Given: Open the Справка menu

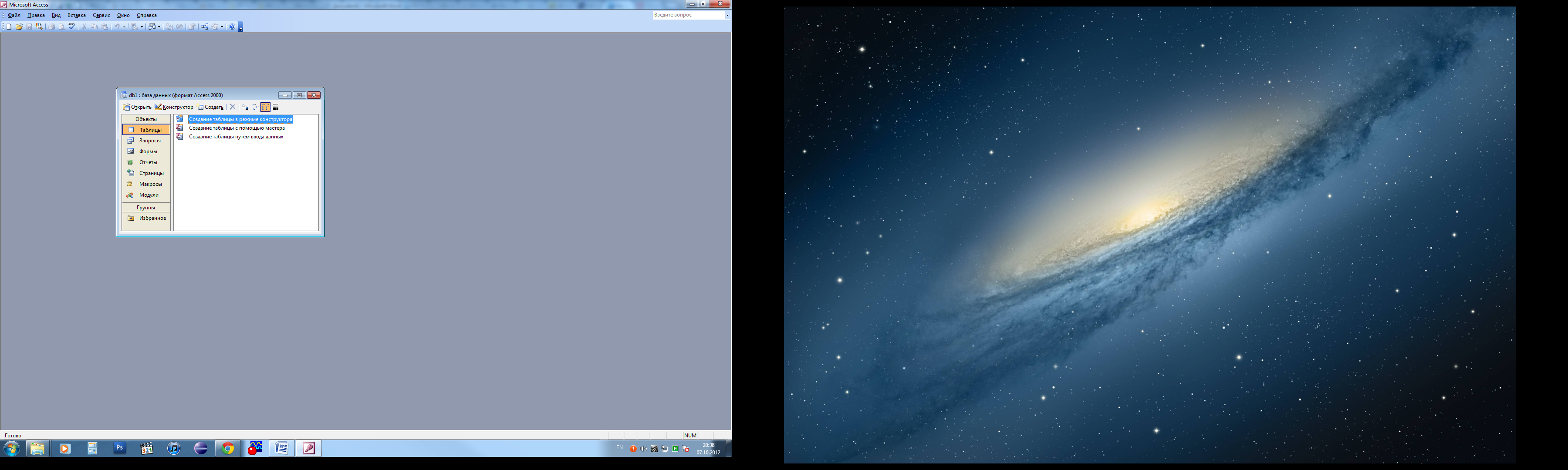Looking at the screenshot, I should pos(147,15).
